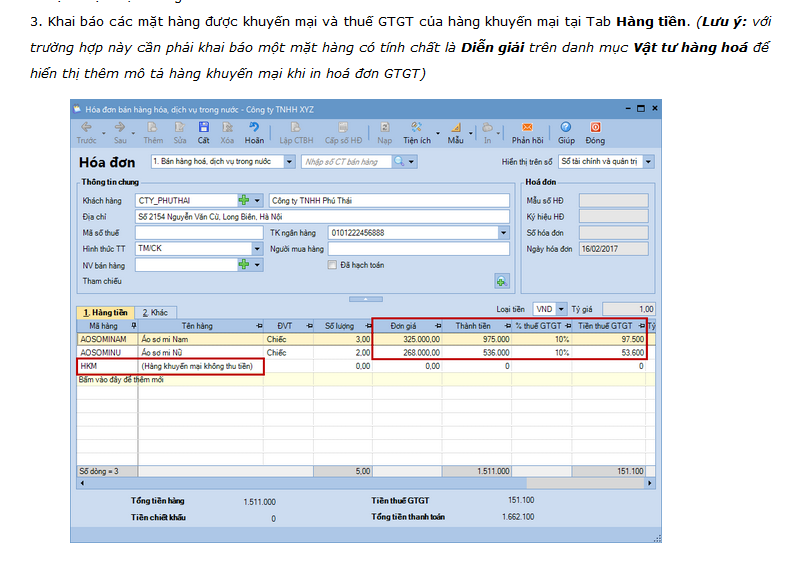Click the % thuế GTGT column header
Screen dimensions: 789x561
[542, 326]
